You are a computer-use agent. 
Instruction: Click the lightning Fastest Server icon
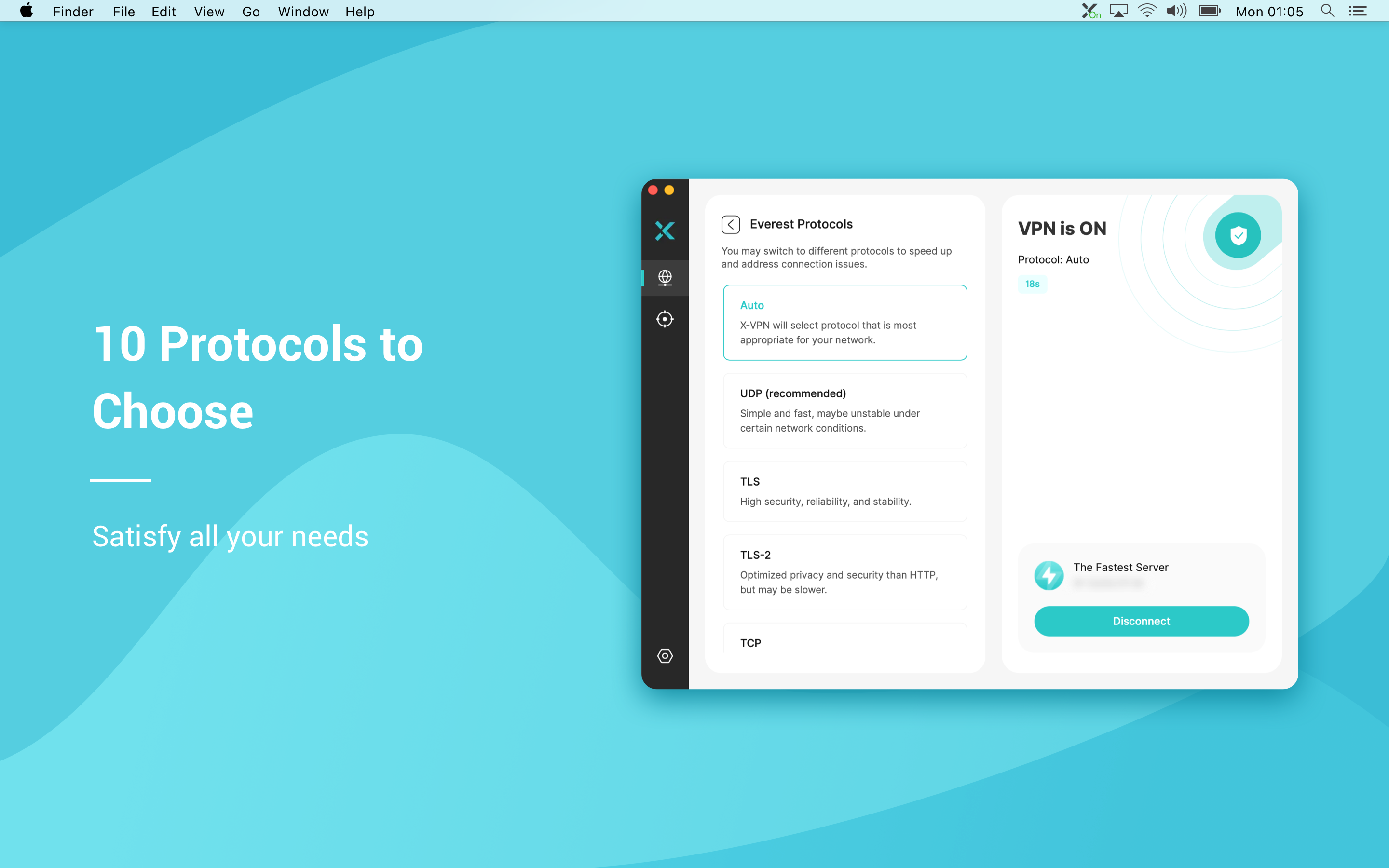tap(1049, 575)
